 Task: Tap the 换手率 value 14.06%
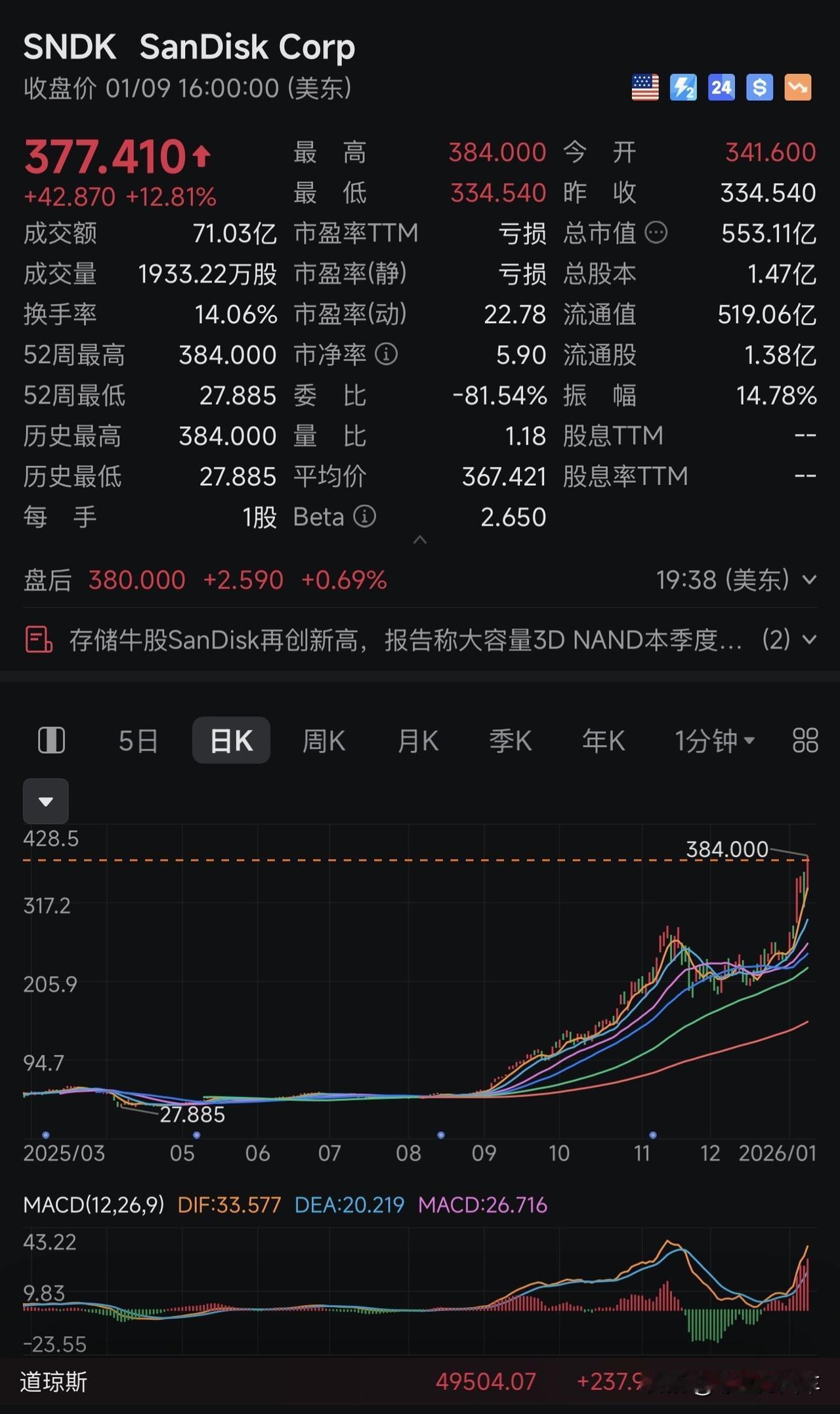[x=236, y=314]
